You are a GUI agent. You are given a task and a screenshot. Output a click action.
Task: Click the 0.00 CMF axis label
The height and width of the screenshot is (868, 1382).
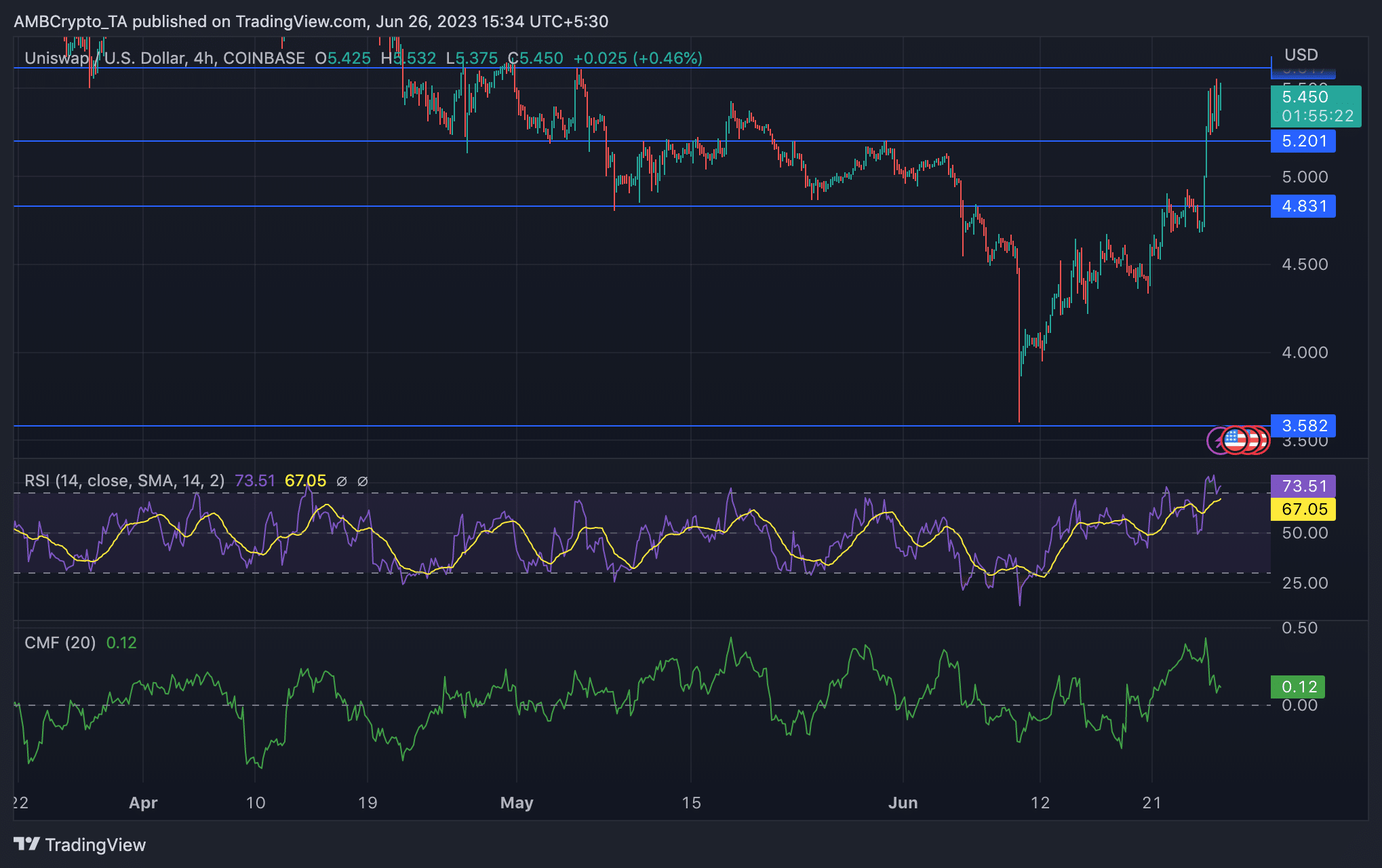(x=1300, y=705)
